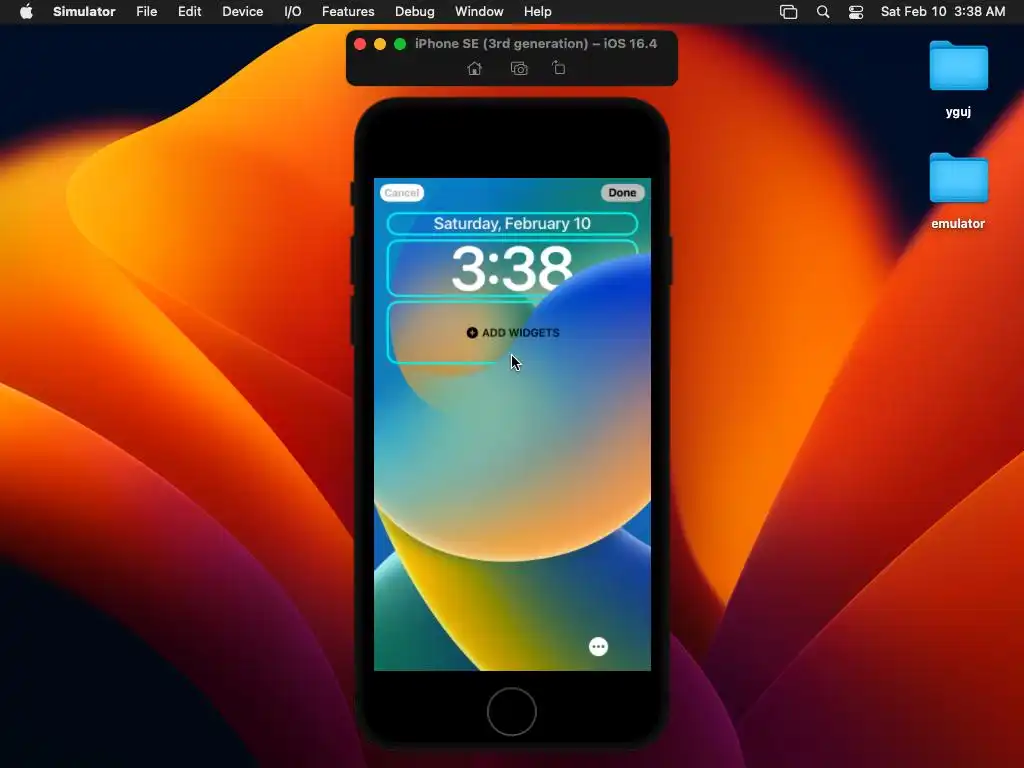
Task: Open the Edit menu
Action: pyautogui.click(x=189, y=12)
